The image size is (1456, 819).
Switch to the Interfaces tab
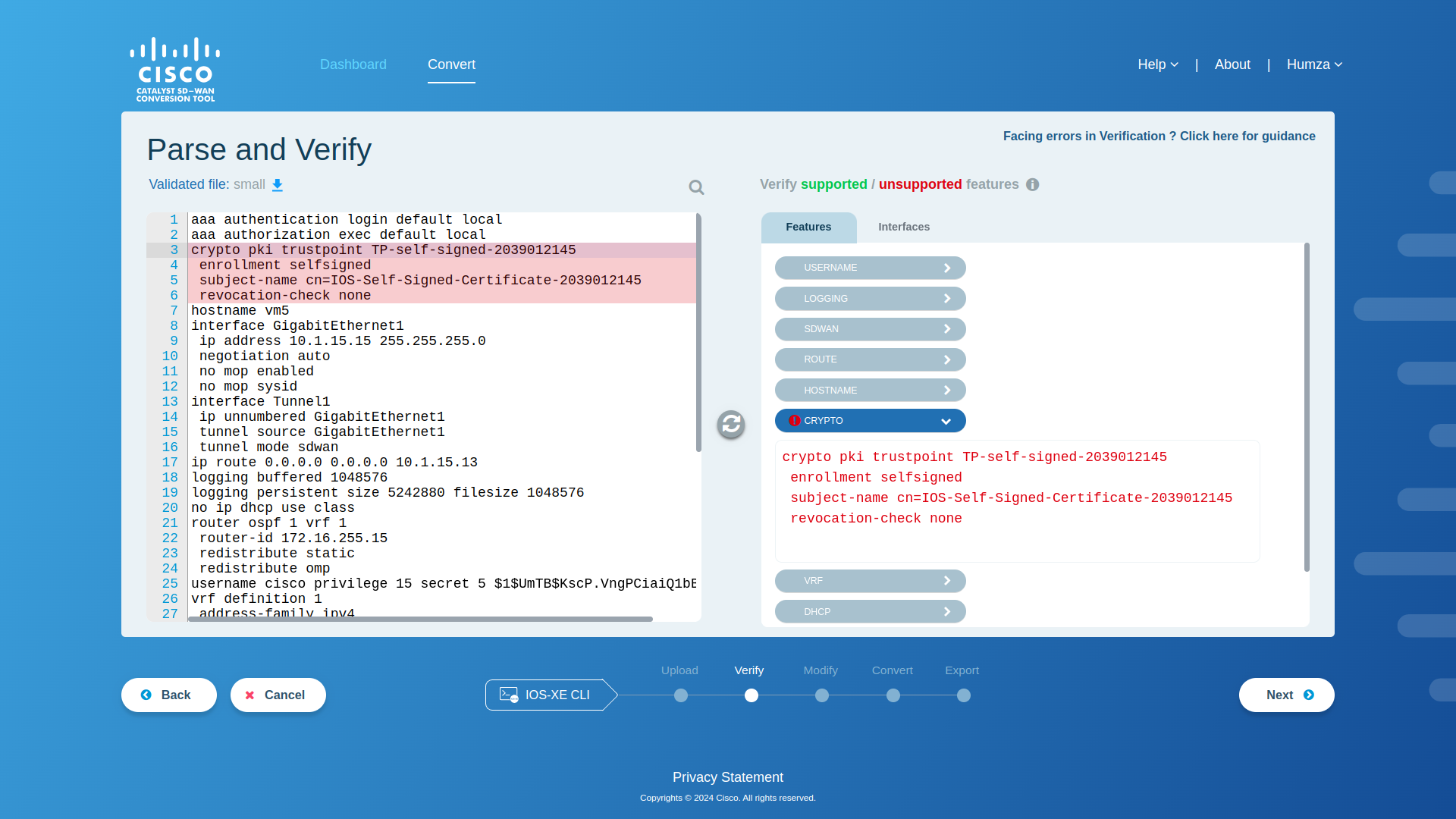(904, 227)
